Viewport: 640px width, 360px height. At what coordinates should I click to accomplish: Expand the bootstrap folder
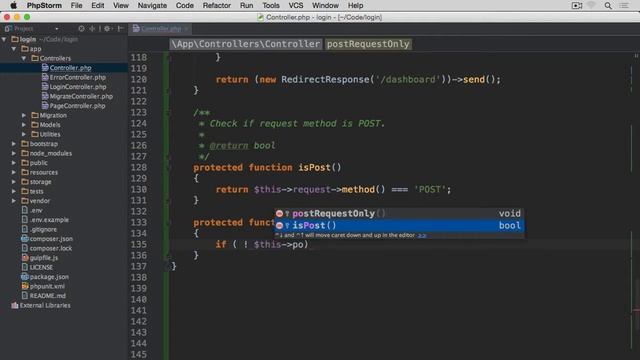(14, 144)
